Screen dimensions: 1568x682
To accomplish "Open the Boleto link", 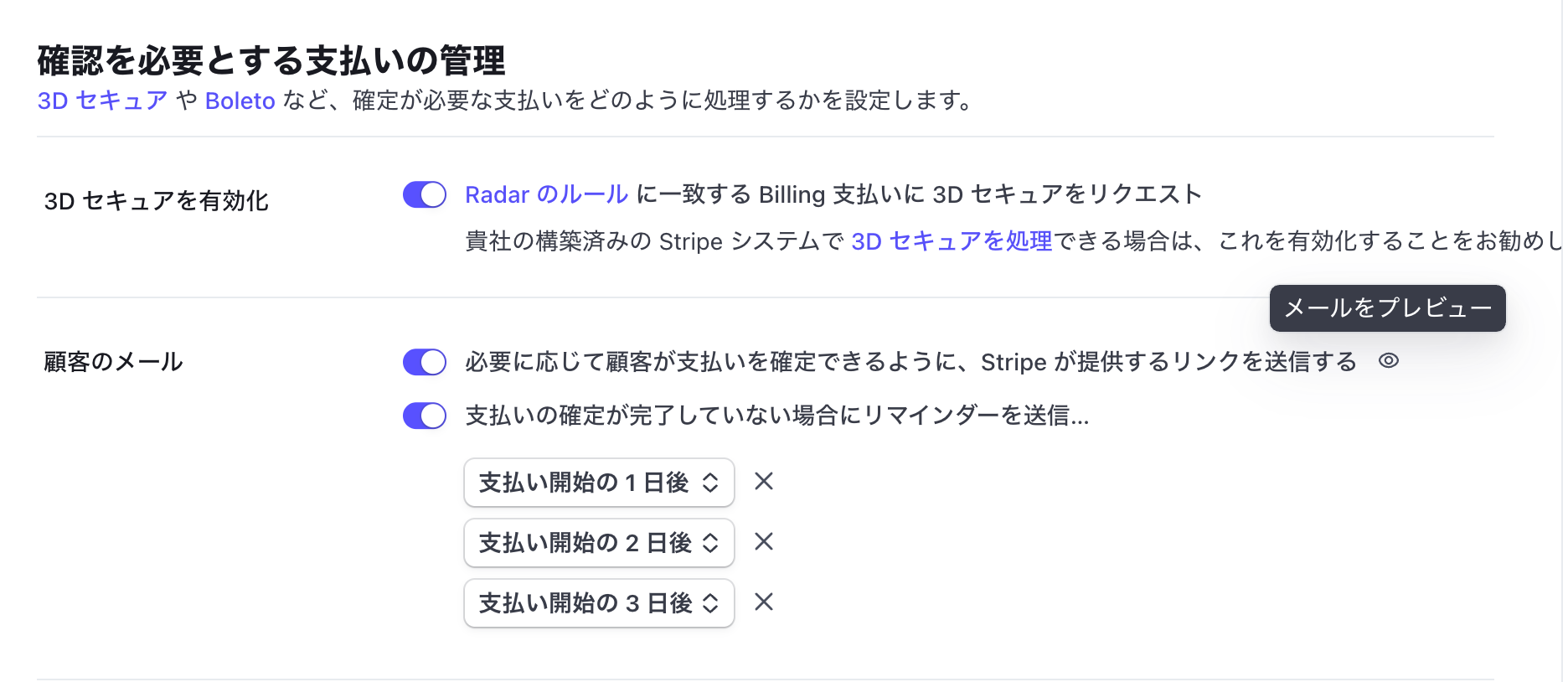I will tap(240, 100).
